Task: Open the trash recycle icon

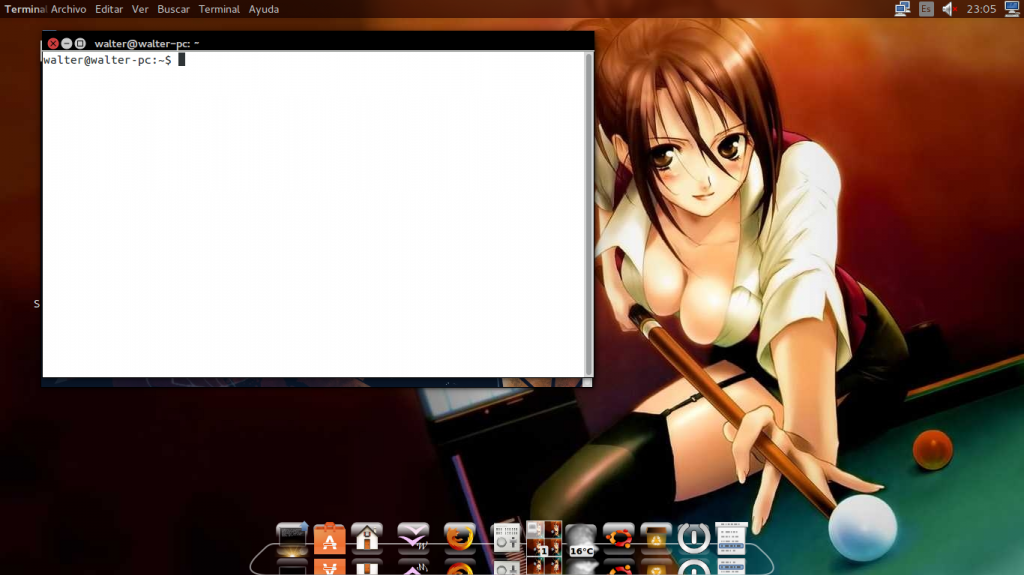Action: [x=656, y=538]
